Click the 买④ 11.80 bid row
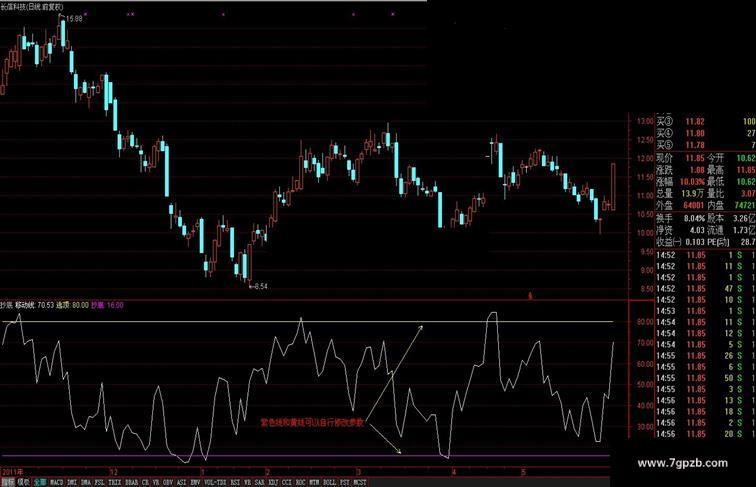 (x=706, y=134)
